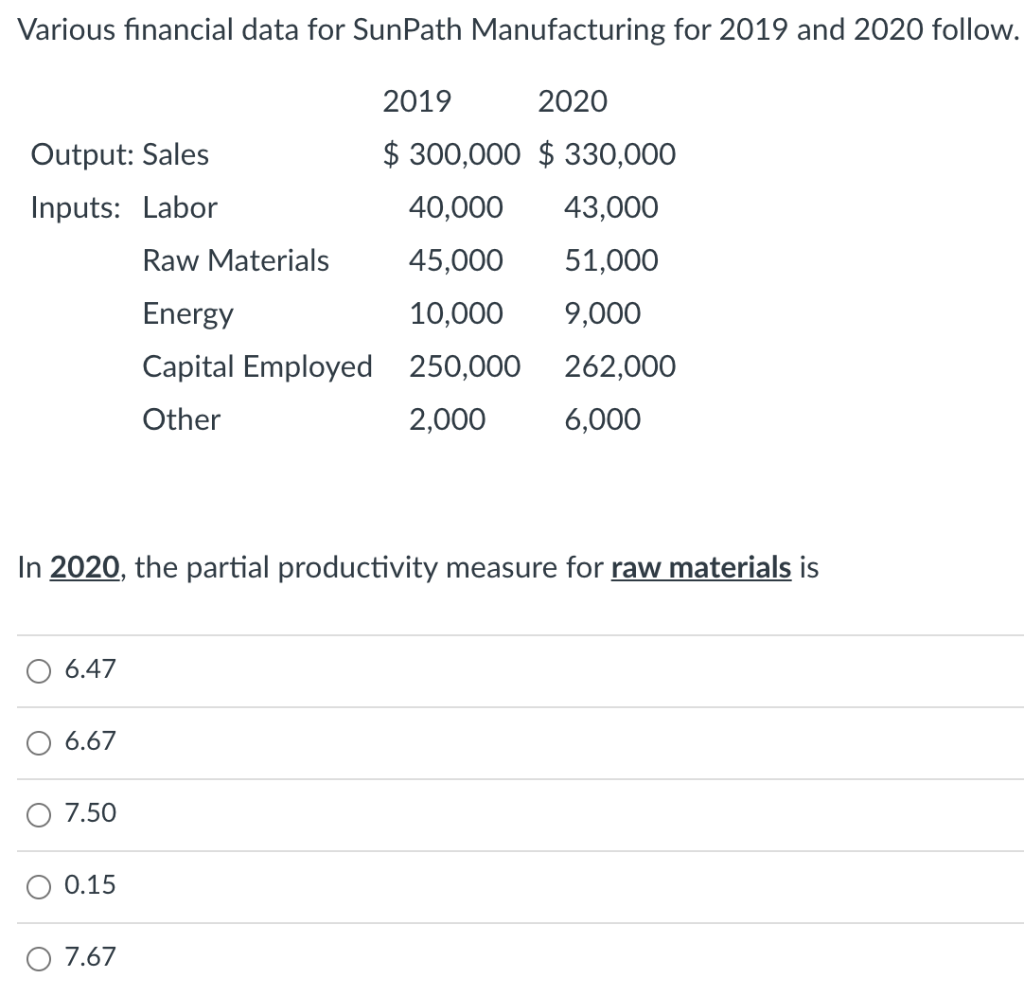
Task: Select the radio button for answer 6.47
Action: tap(37, 670)
